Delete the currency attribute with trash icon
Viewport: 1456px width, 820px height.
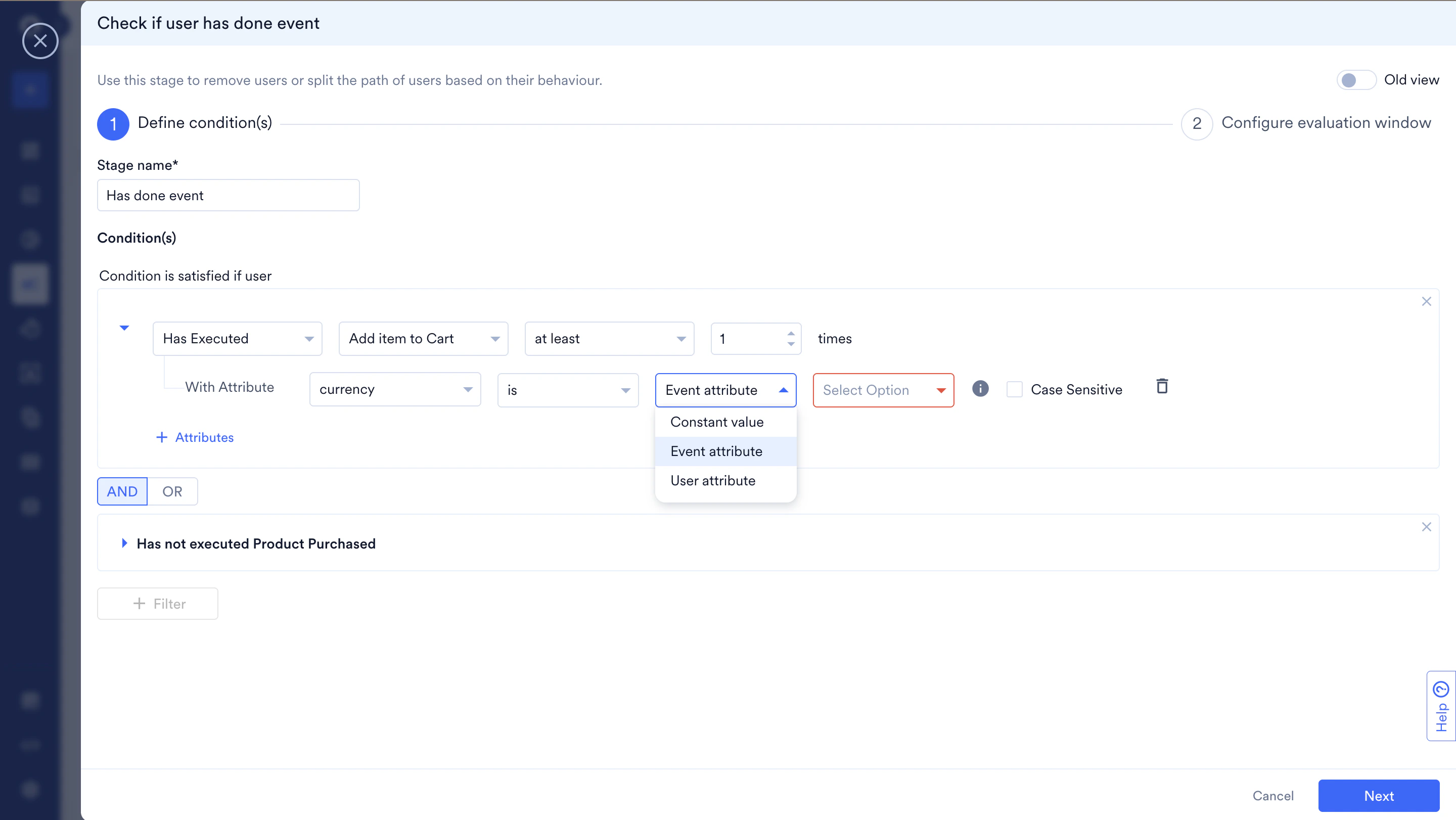[1162, 387]
